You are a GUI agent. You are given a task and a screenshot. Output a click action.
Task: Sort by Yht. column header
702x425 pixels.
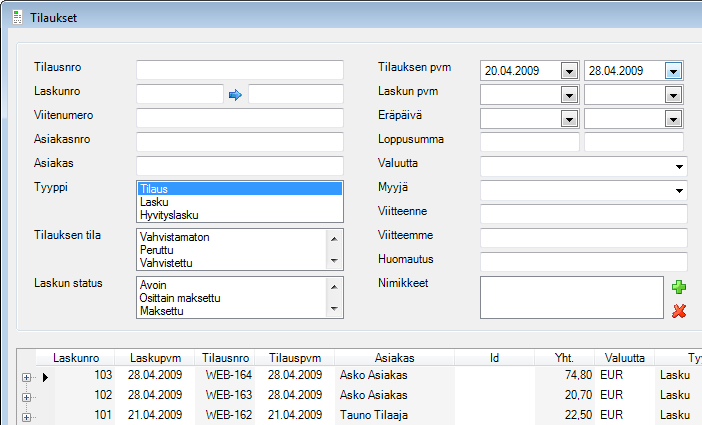pyautogui.click(x=564, y=358)
